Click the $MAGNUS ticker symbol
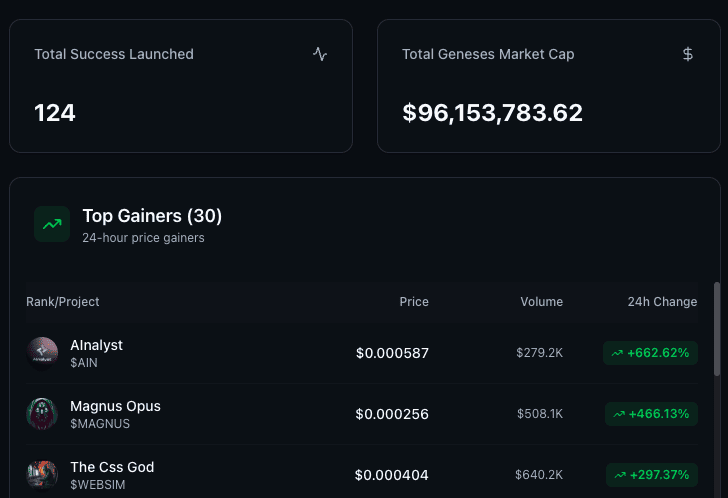 [x=100, y=424]
